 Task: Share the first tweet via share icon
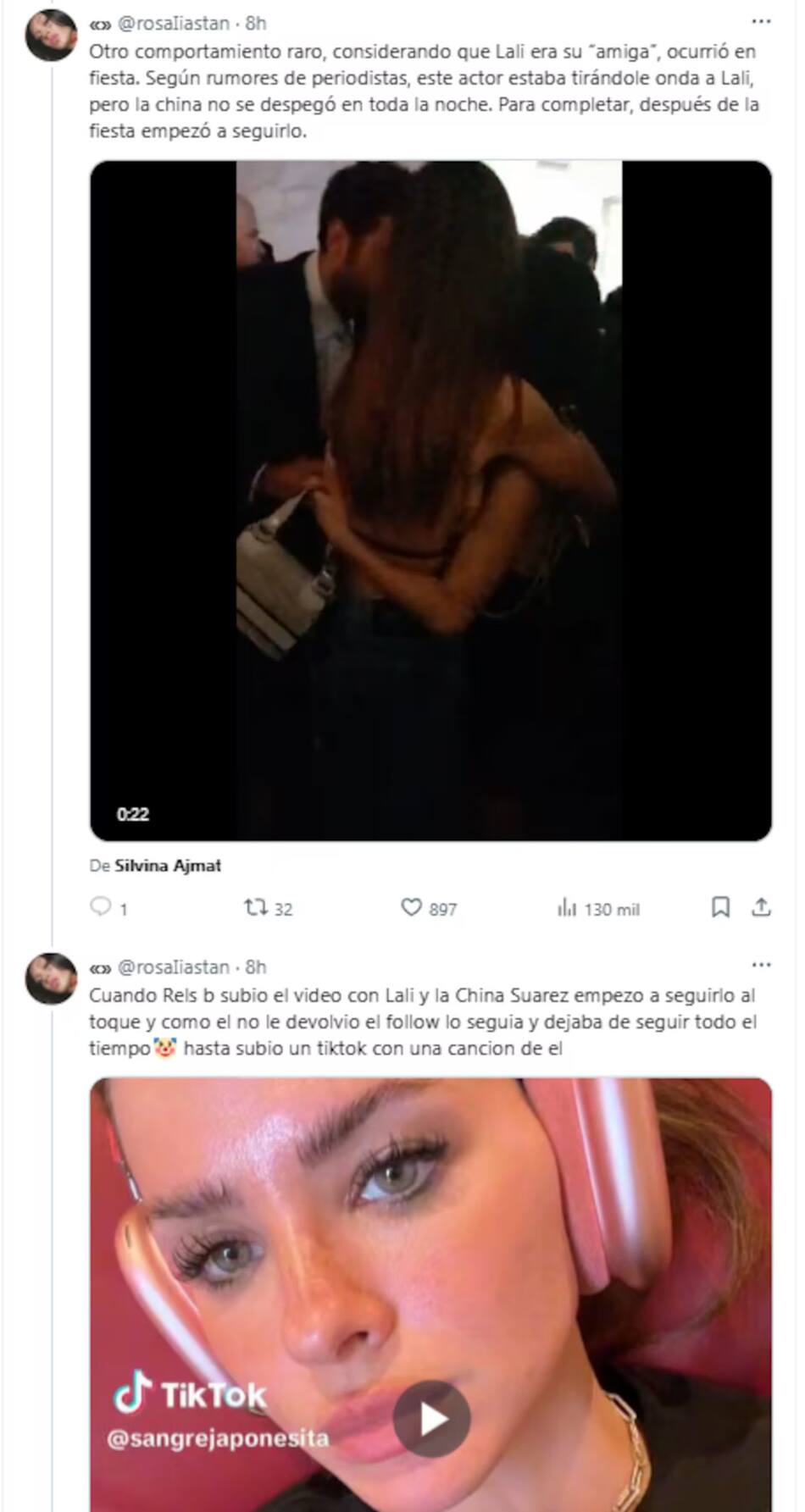[761, 908]
